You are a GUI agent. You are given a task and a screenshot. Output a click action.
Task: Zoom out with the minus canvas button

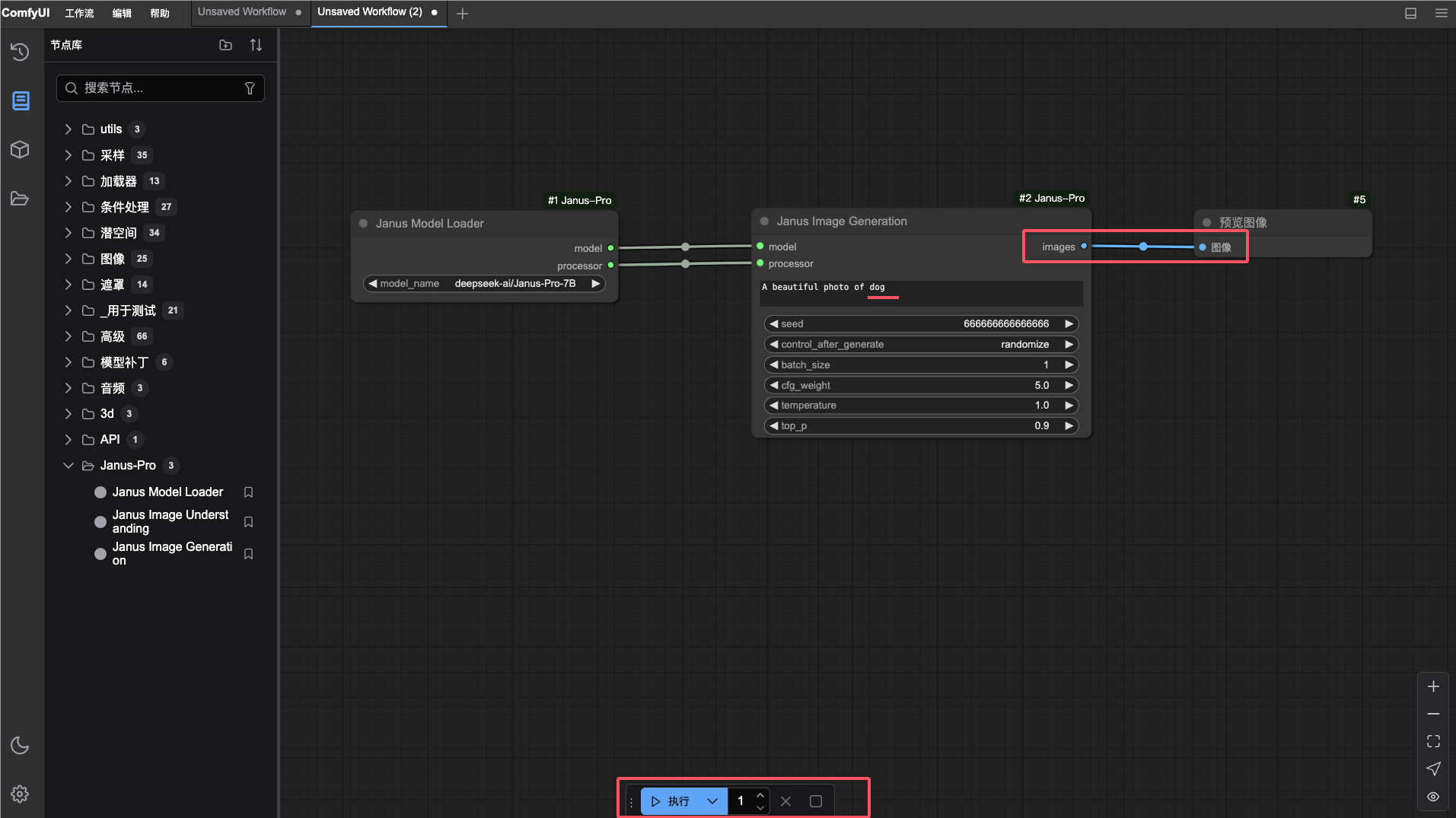tap(1433, 714)
